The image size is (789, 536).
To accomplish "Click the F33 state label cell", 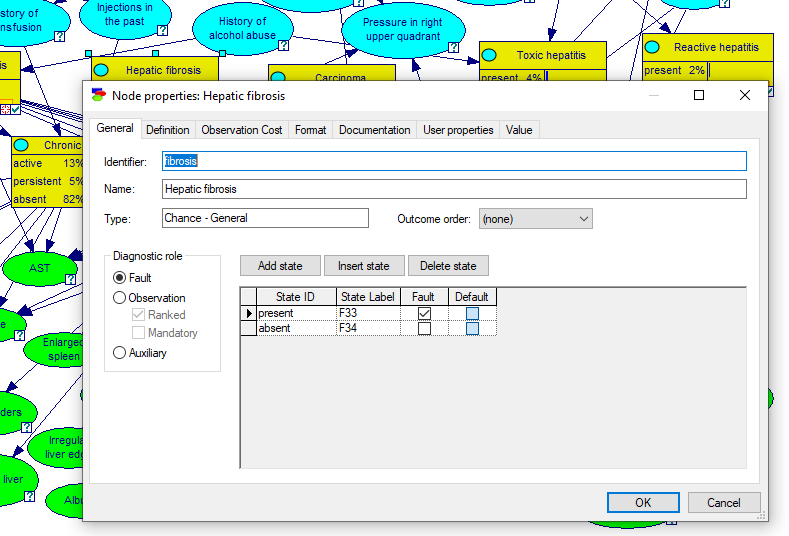I will (x=368, y=313).
